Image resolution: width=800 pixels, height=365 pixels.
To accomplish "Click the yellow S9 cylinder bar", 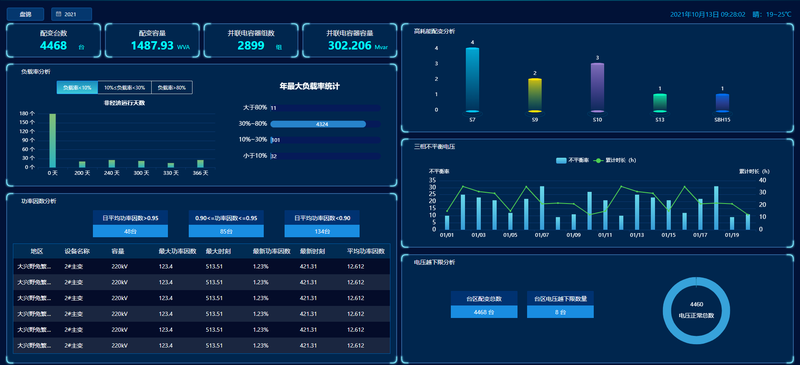I will pos(535,95).
